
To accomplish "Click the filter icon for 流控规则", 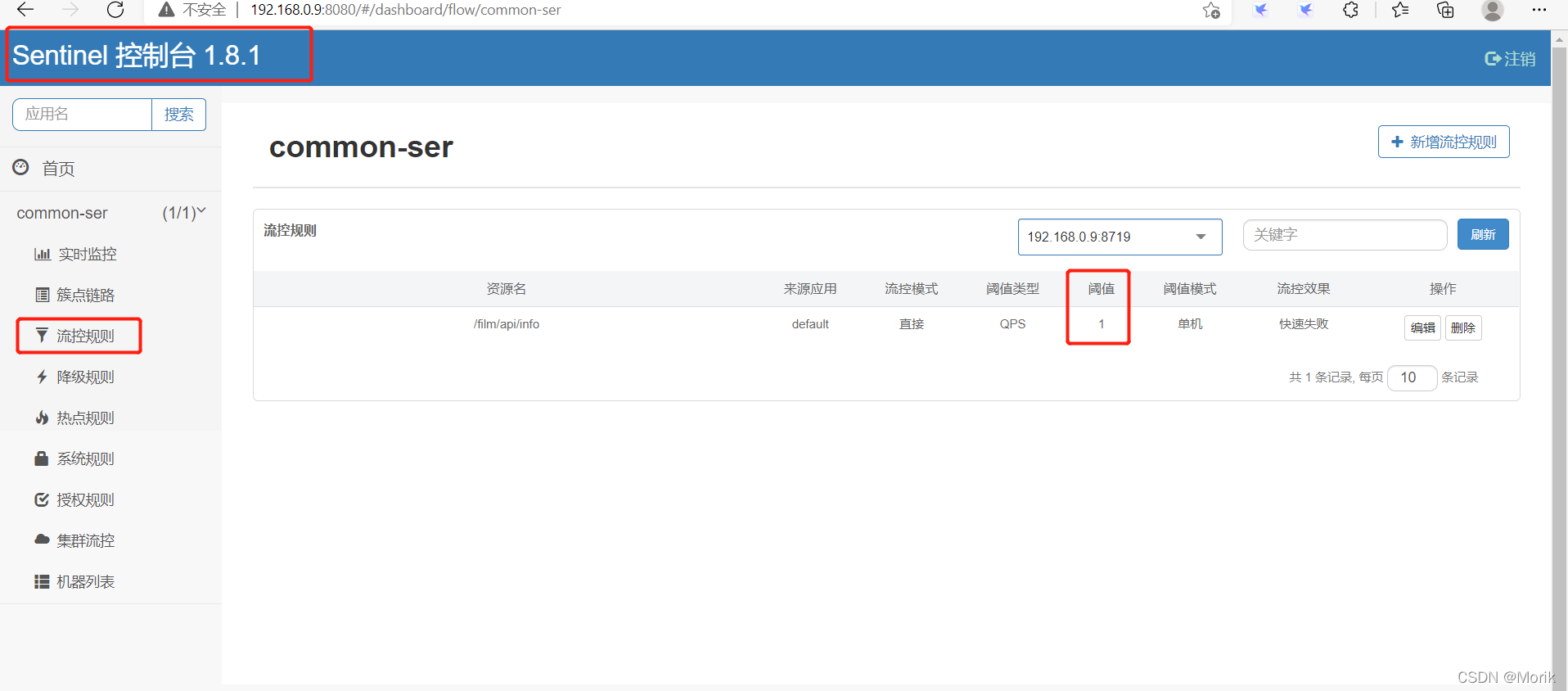I will (x=42, y=335).
